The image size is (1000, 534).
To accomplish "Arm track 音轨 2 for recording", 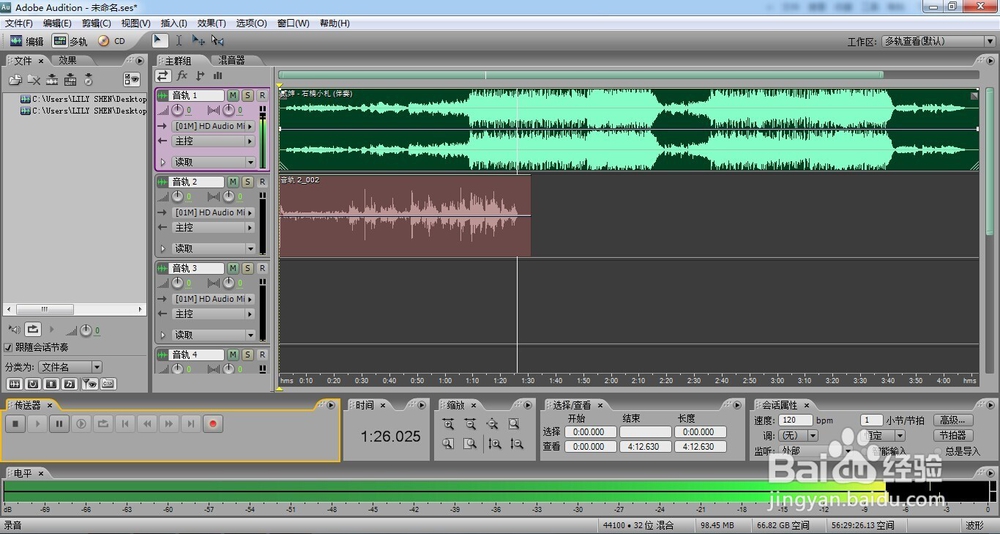I will click(262, 182).
